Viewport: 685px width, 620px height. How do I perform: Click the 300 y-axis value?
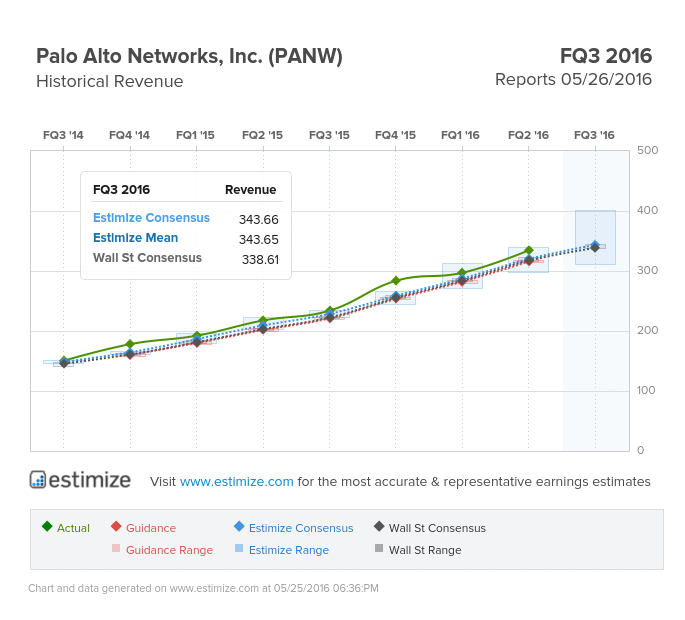(647, 270)
